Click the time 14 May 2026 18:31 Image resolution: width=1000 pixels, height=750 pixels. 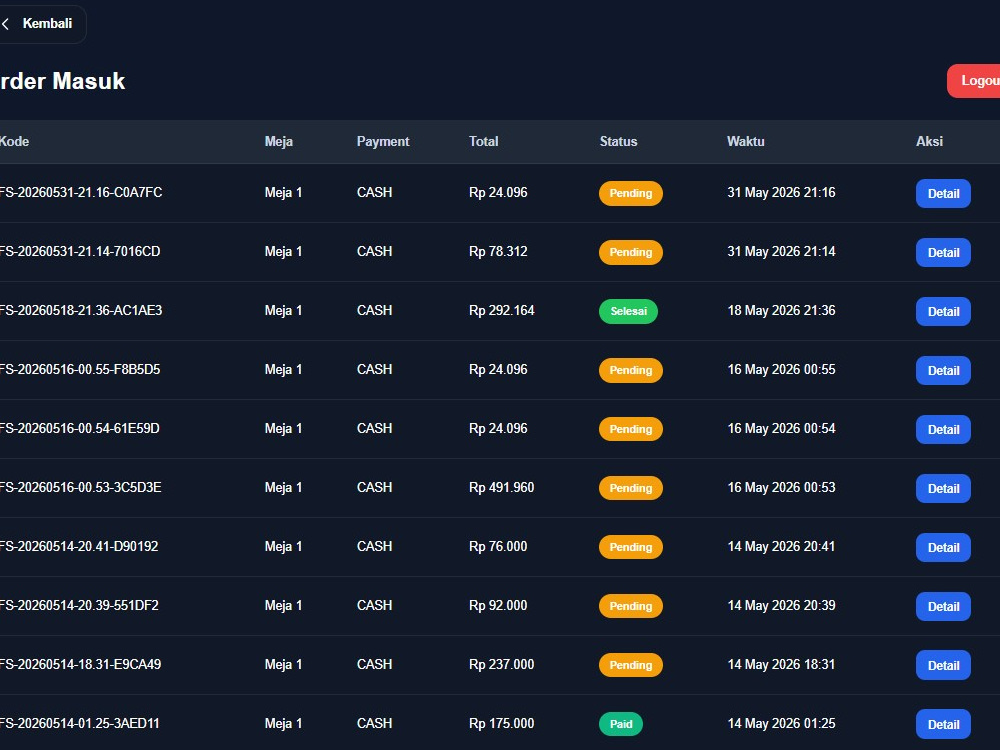coord(781,665)
